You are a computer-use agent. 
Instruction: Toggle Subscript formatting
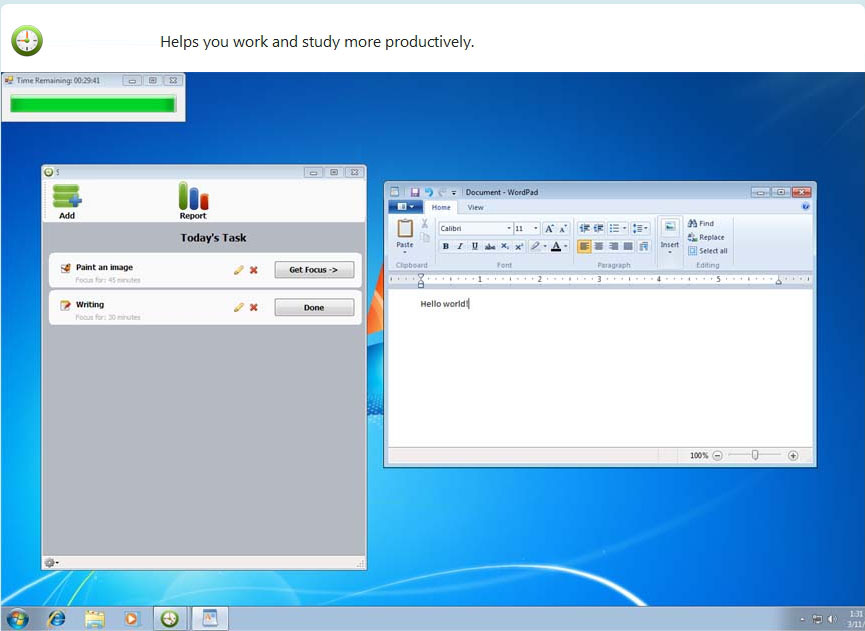(x=505, y=247)
